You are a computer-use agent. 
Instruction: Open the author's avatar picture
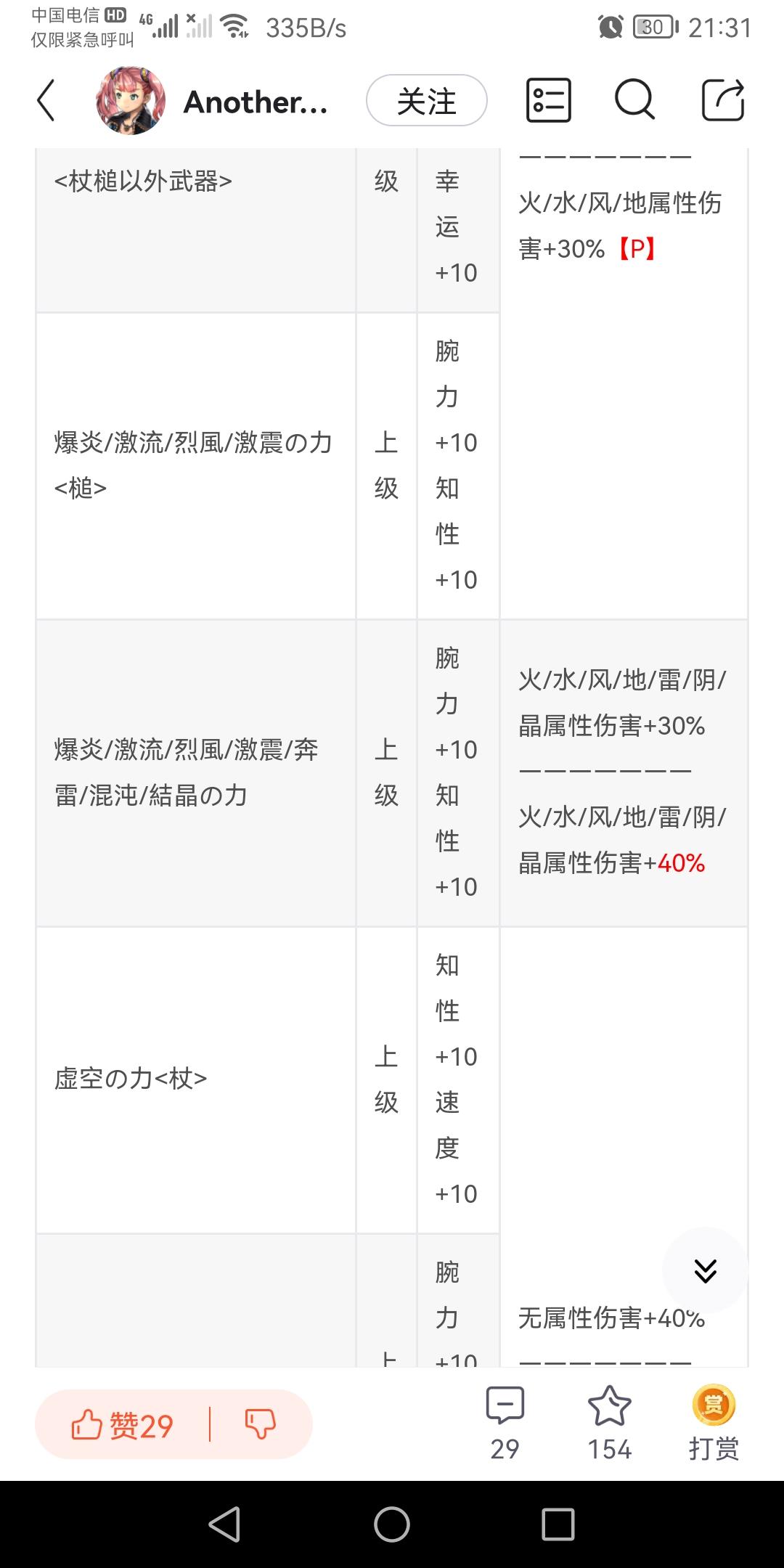tap(131, 101)
